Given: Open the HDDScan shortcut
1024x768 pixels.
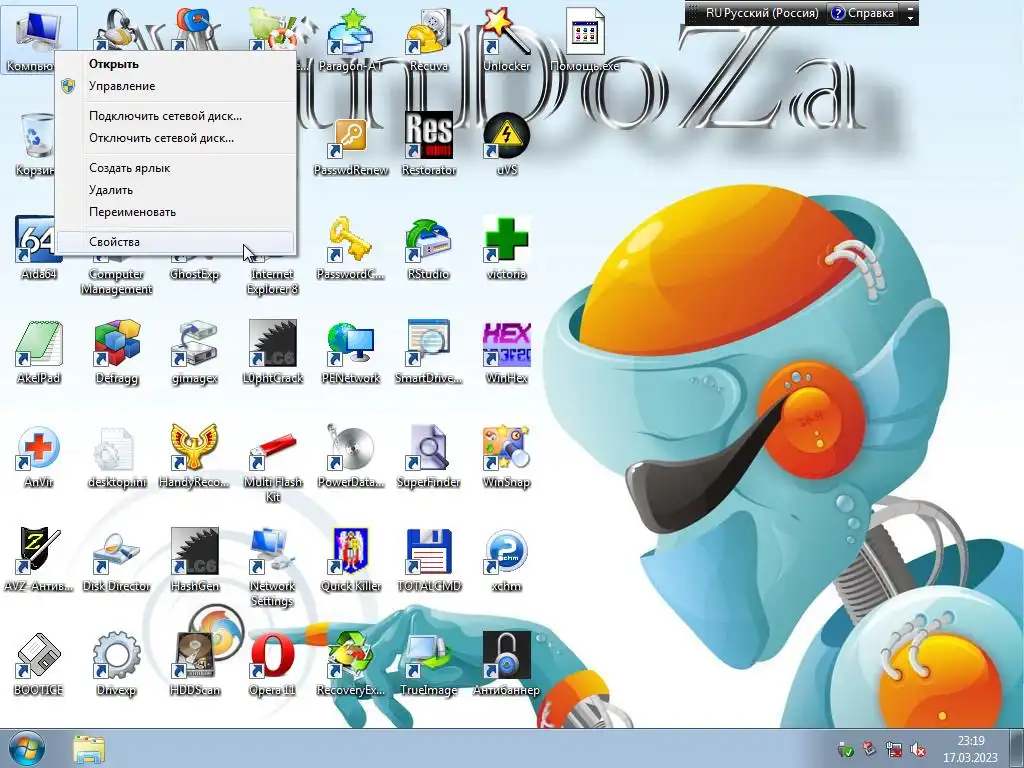Looking at the screenshot, I should click(195, 665).
